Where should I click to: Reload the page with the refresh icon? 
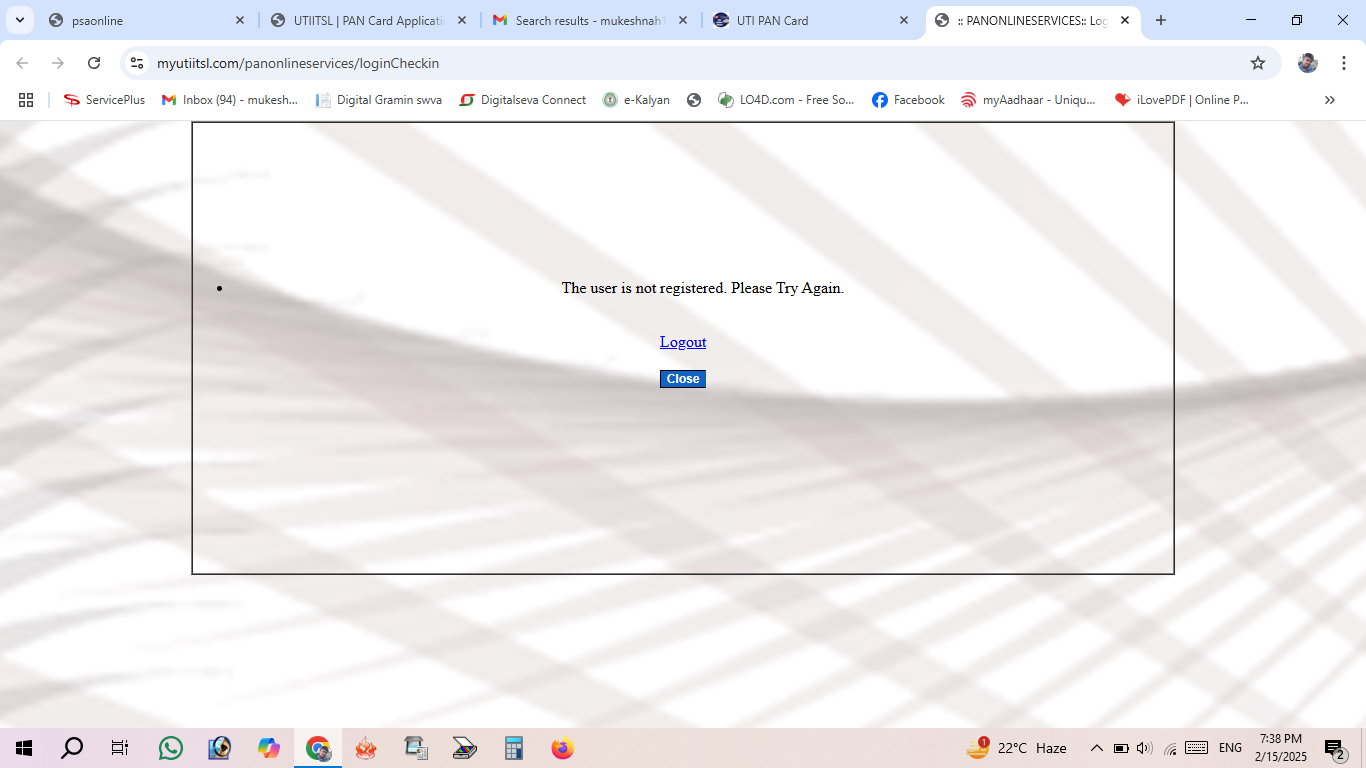(x=94, y=63)
